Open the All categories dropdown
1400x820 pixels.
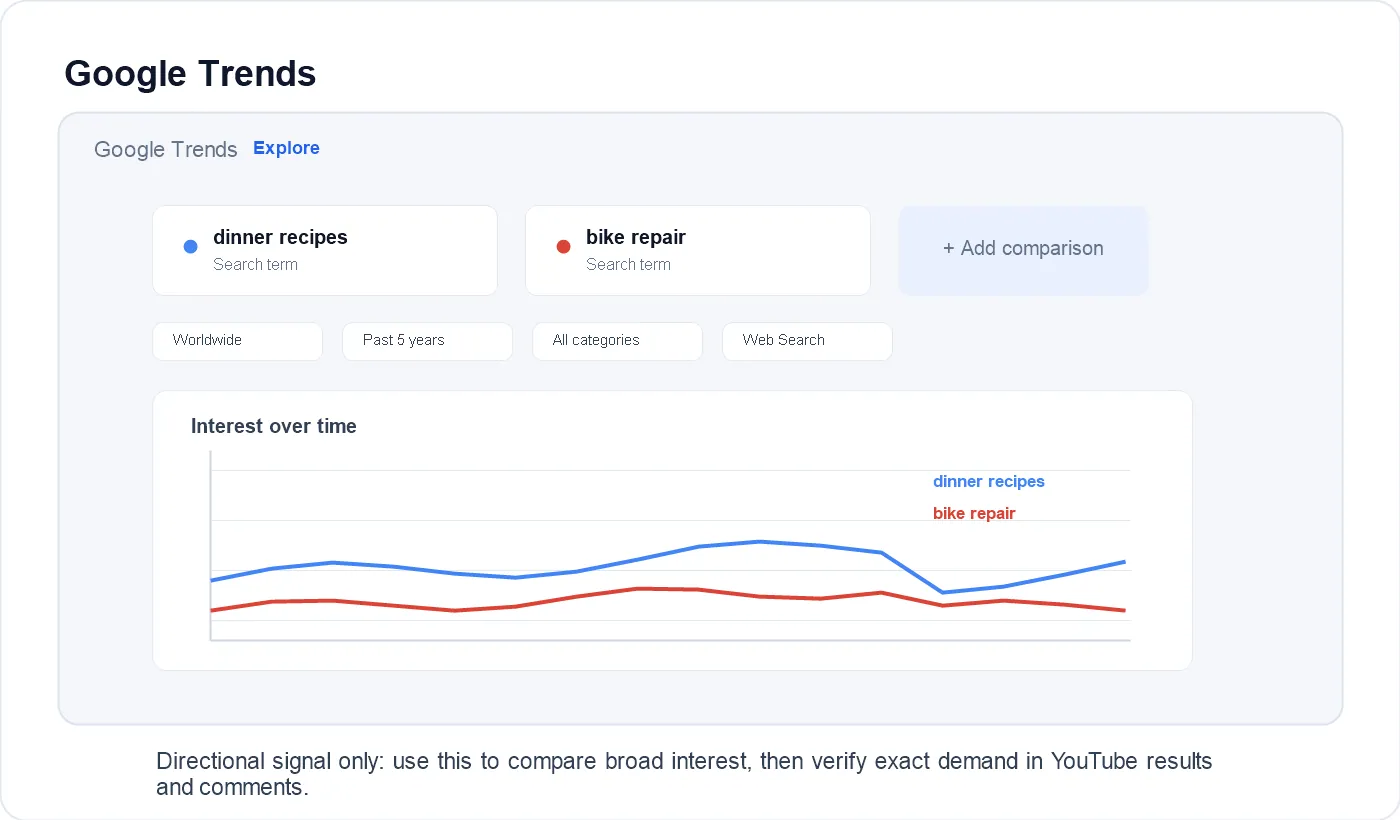click(618, 341)
